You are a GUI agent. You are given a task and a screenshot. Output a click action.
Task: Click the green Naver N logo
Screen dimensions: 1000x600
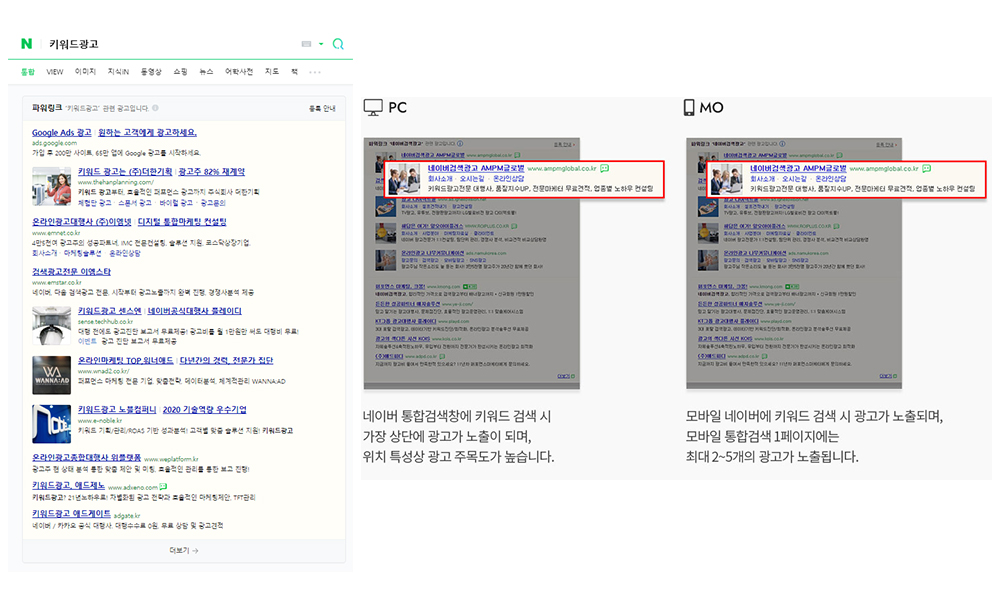coord(26,43)
